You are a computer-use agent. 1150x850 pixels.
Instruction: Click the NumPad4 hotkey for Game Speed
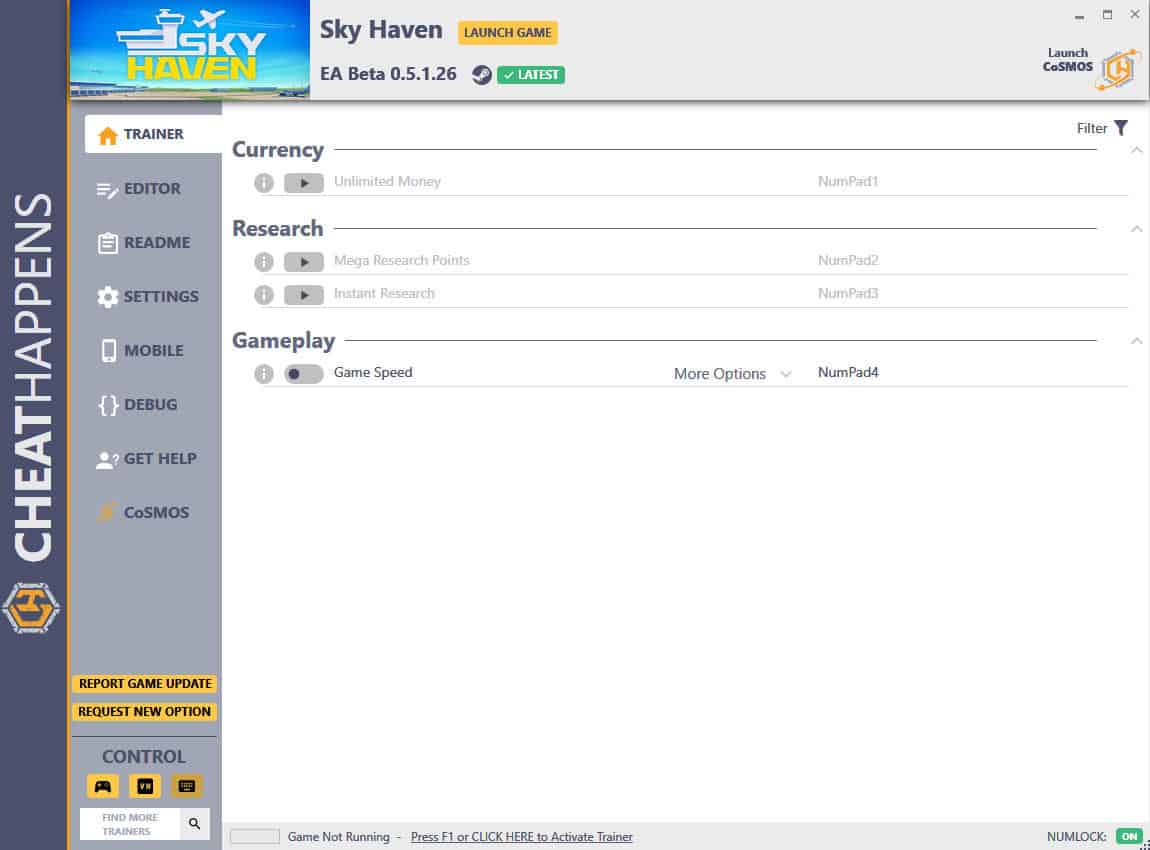coord(848,373)
